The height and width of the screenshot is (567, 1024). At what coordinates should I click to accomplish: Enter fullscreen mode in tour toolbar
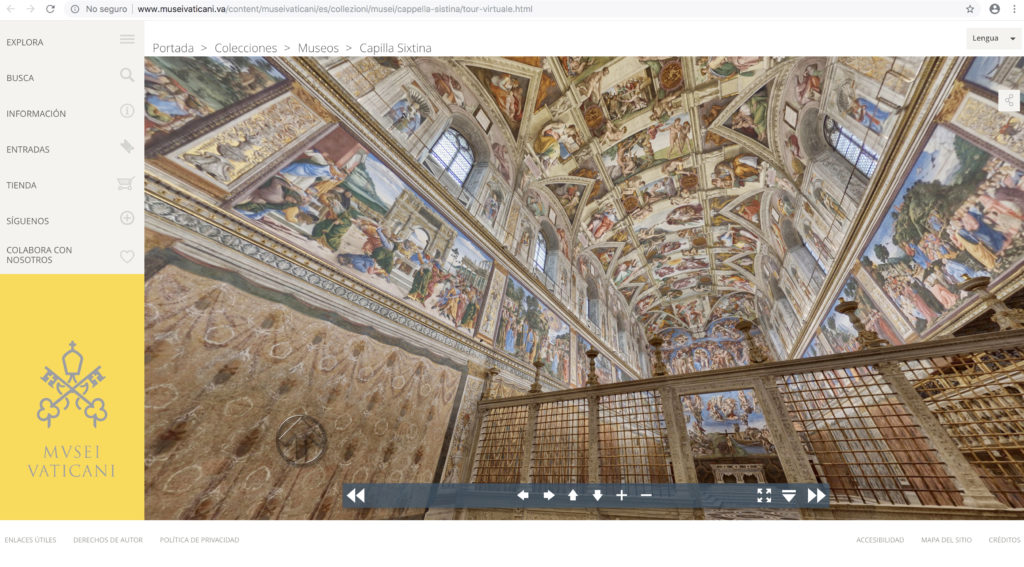(764, 496)
